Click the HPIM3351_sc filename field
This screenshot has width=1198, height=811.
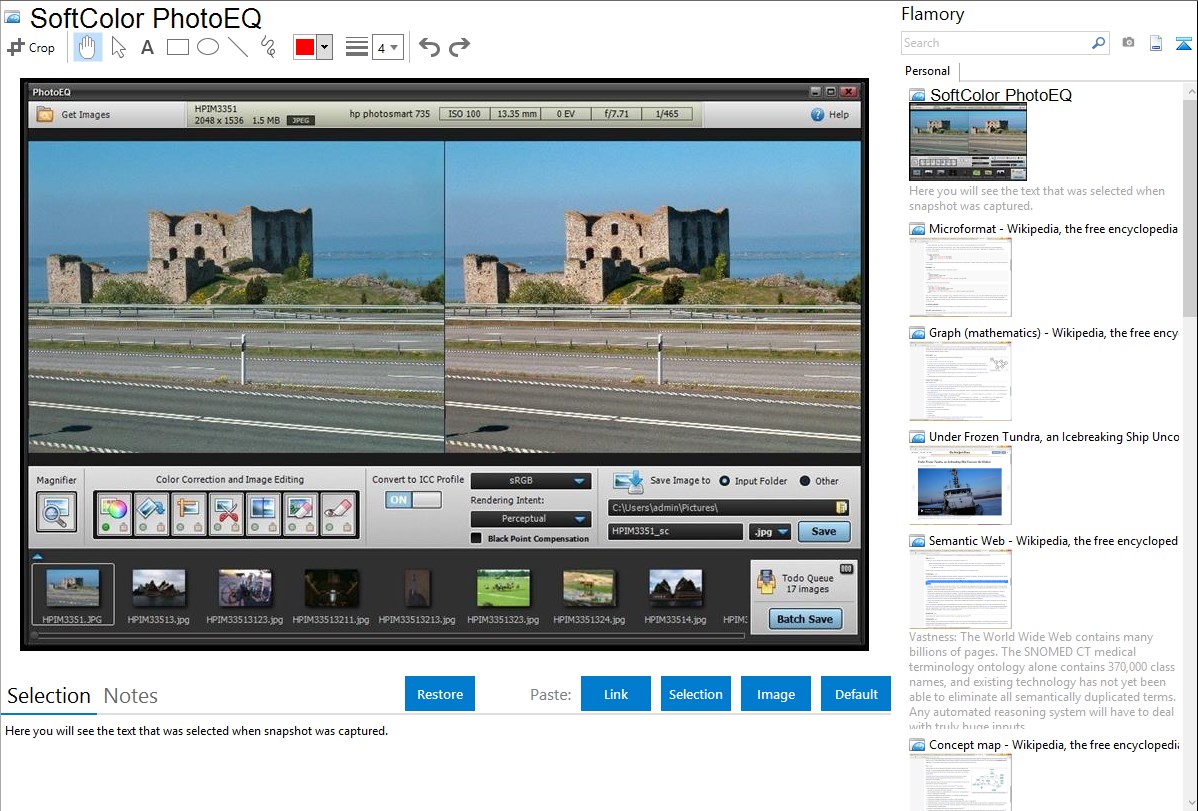675,531
